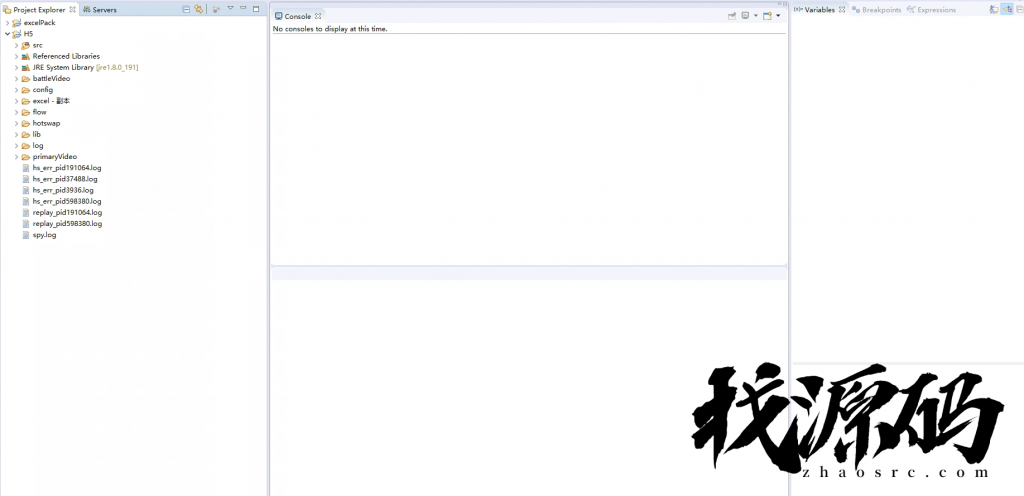Select file replay_pid191064.log

(67, 212)
